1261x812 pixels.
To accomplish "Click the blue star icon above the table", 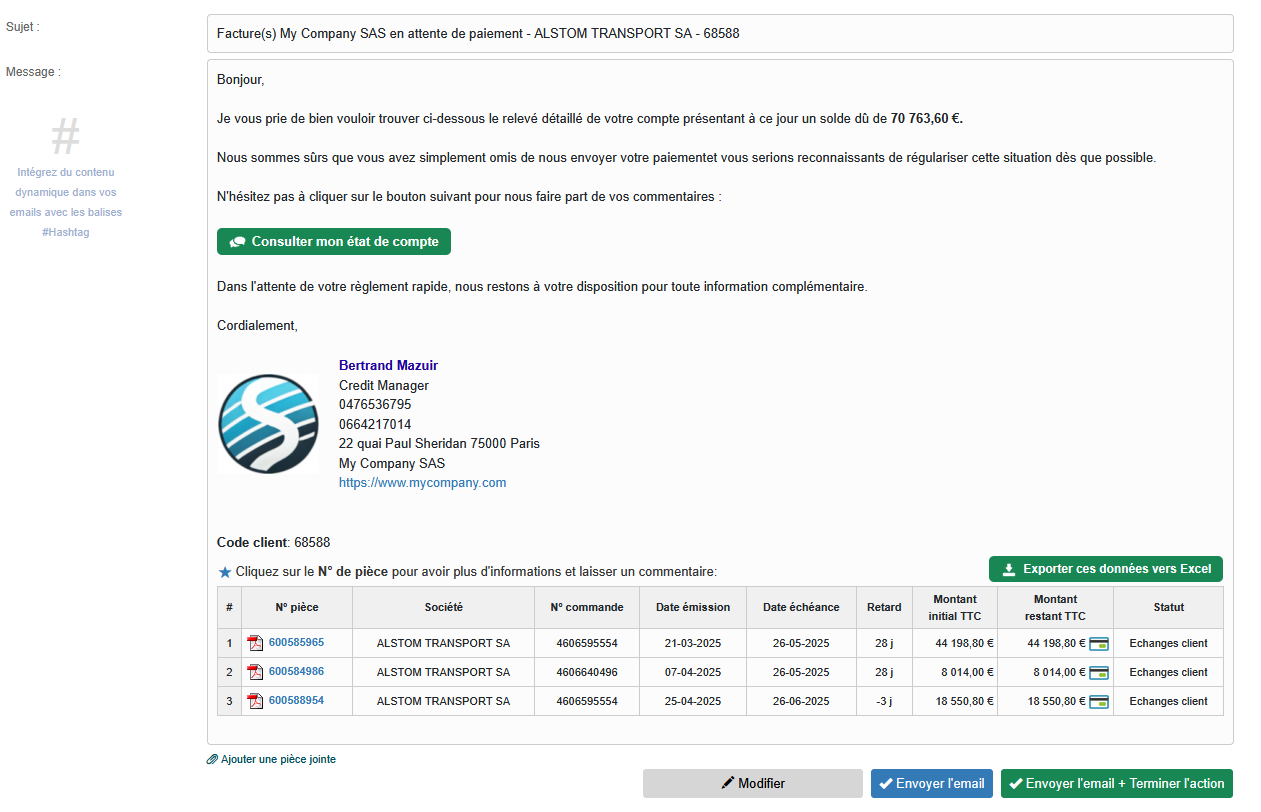I will click(224, 572).
